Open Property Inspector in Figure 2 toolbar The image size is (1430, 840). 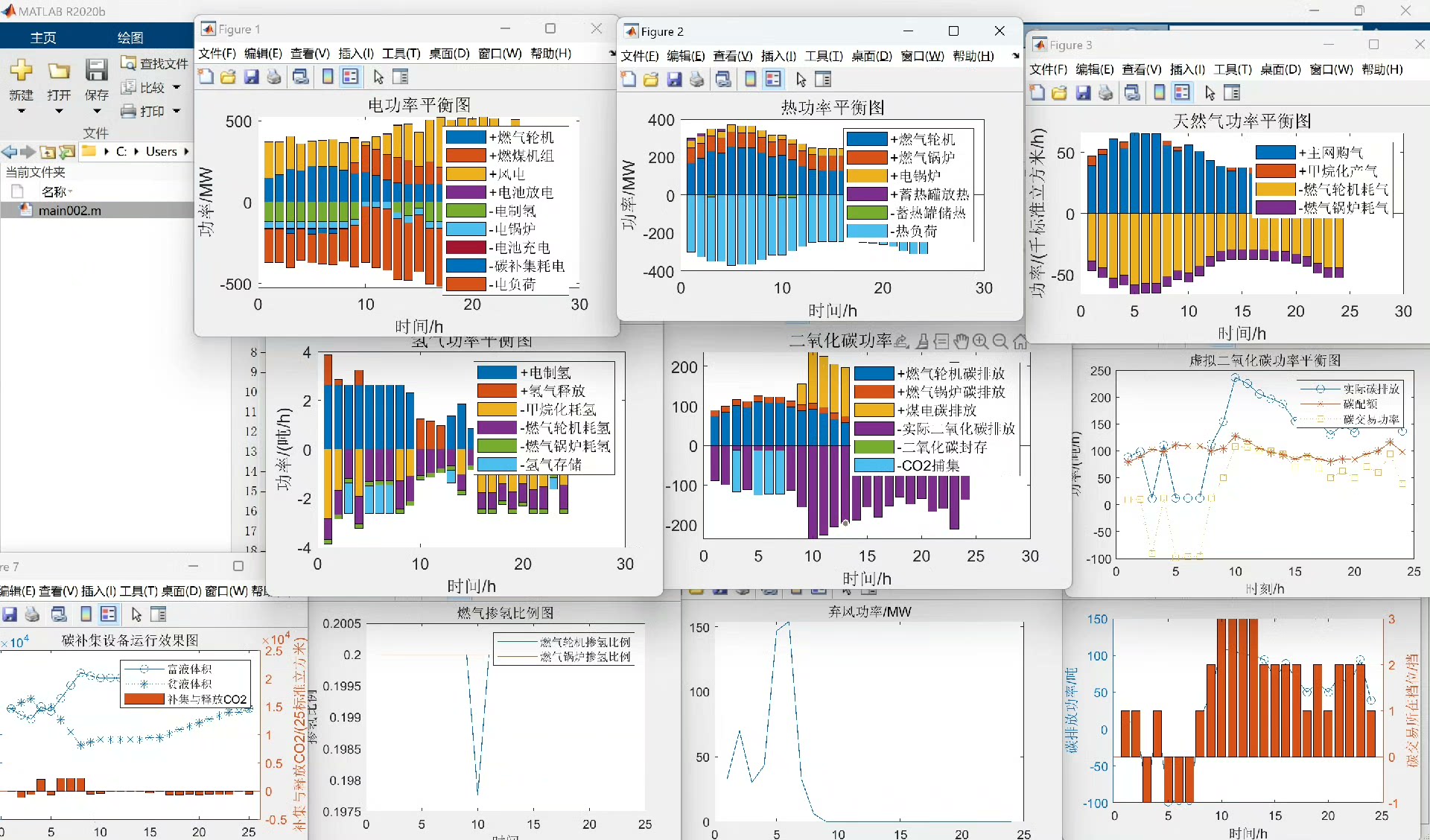823,80
